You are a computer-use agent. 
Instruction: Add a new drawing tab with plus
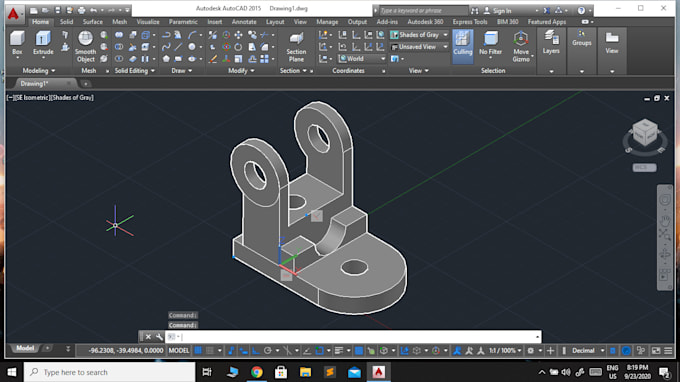(x=86, y=84)
